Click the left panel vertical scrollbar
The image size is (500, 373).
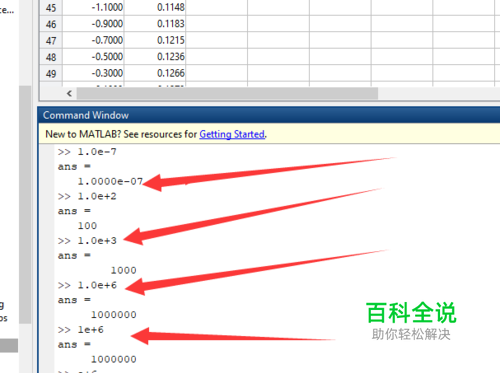(25, 204)
